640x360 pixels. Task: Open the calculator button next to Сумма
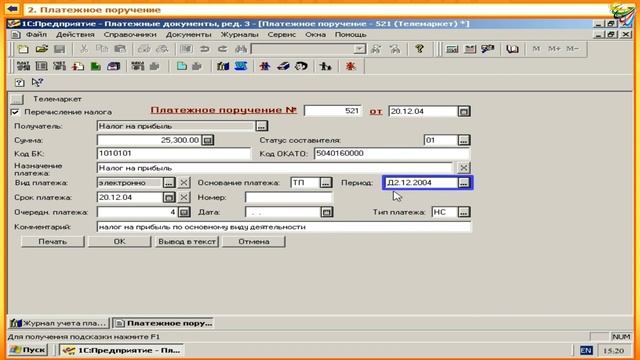coord(208,140)
